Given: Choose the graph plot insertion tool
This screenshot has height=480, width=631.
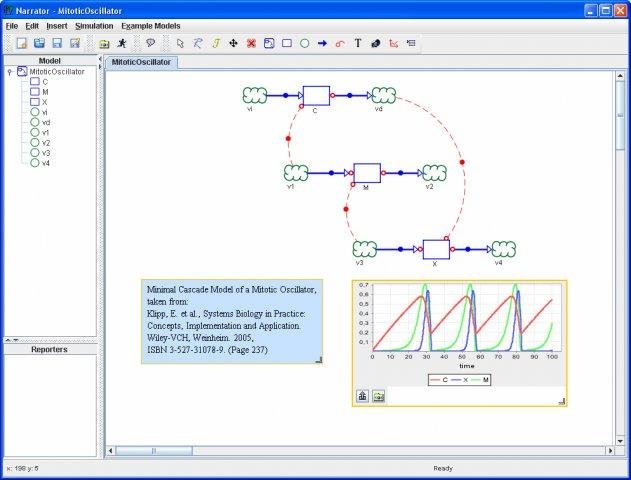Looking at the screenshot, I should (394, 43).
